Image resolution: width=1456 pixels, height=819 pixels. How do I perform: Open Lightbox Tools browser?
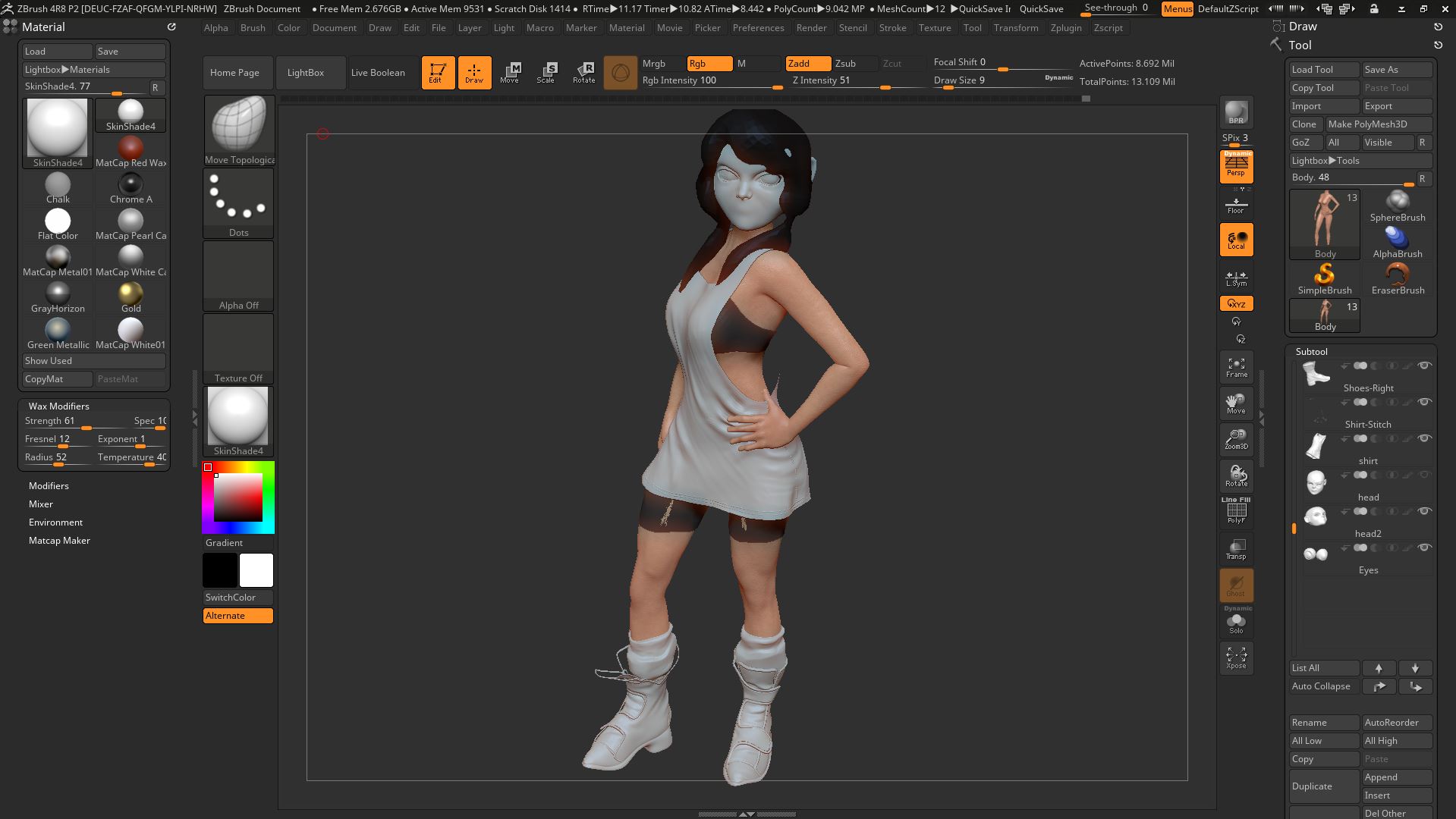coord(1361,161)
